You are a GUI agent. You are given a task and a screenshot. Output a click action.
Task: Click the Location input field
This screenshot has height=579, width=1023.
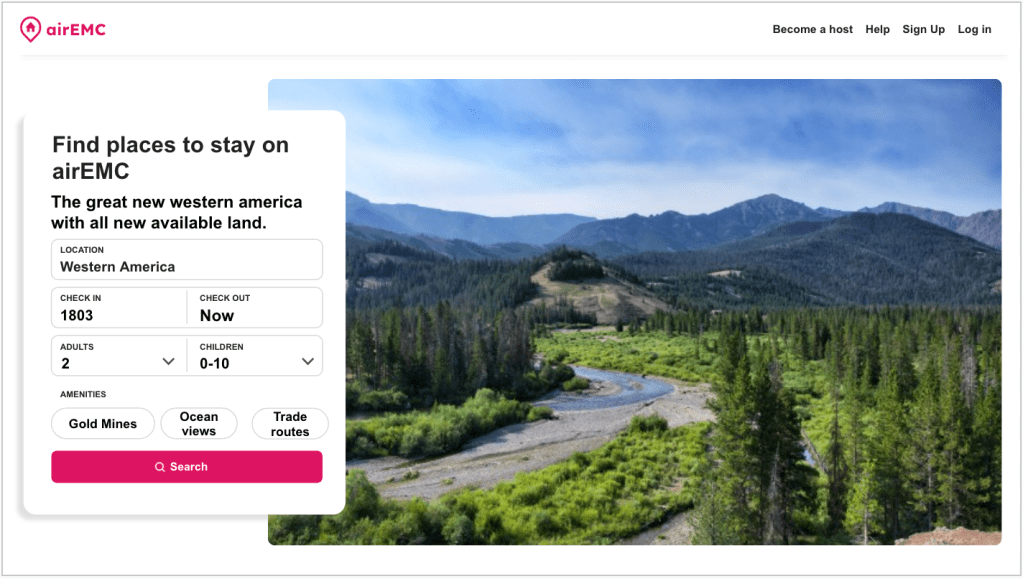(x=187, y=260)
